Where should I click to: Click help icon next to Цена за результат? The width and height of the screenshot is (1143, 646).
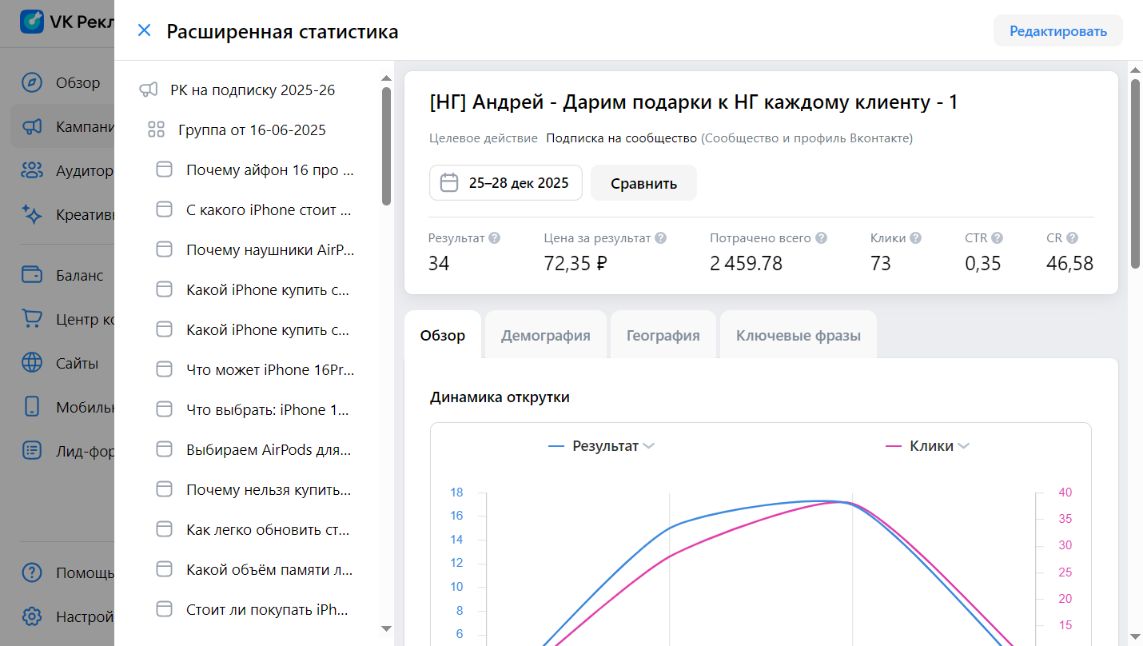pyautogui.click(x=660, y=238)
